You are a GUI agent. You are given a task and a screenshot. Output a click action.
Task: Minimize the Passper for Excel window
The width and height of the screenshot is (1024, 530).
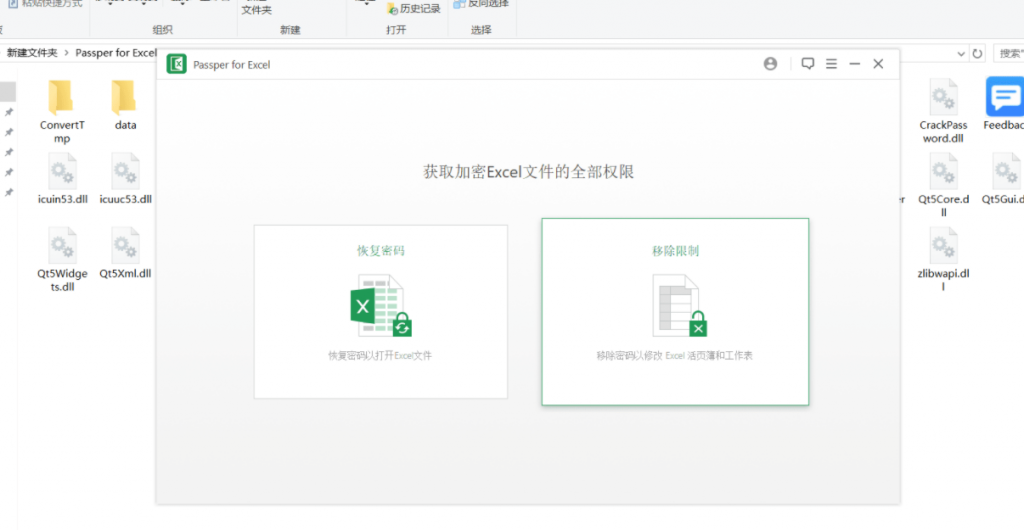pyautogui.click(x=855, y=64)
